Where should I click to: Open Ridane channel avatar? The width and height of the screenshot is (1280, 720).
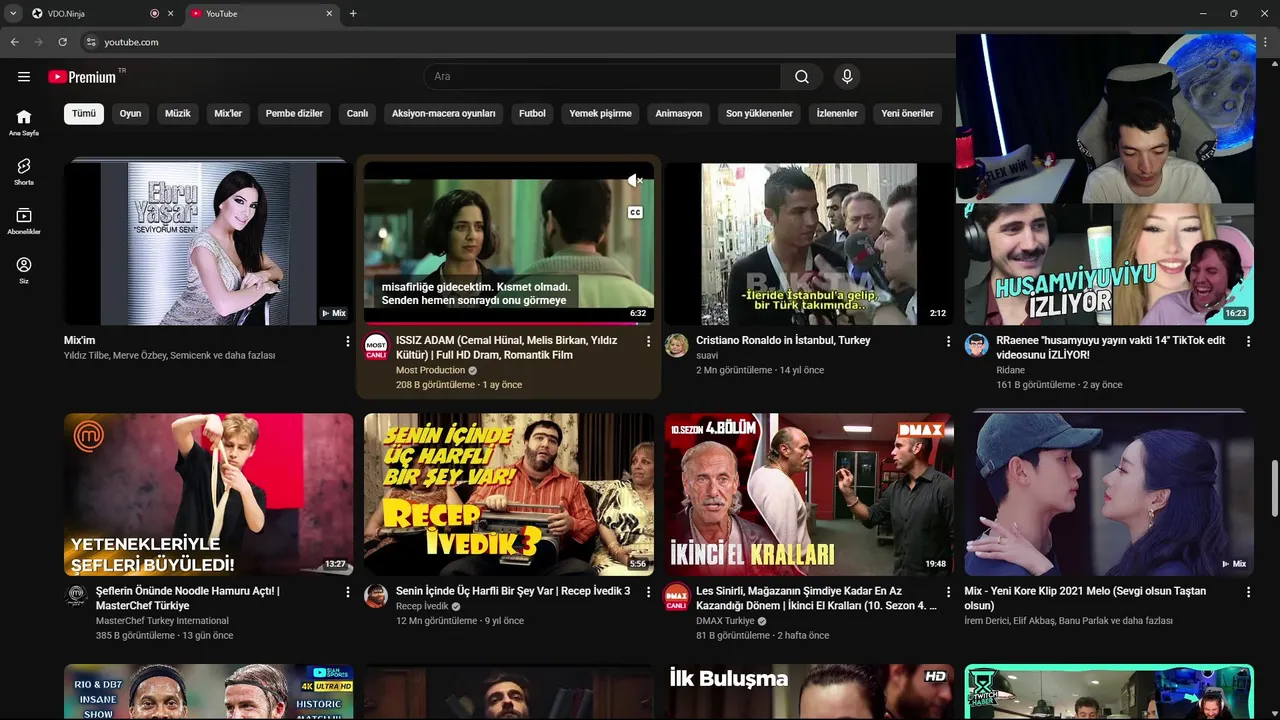976,346
